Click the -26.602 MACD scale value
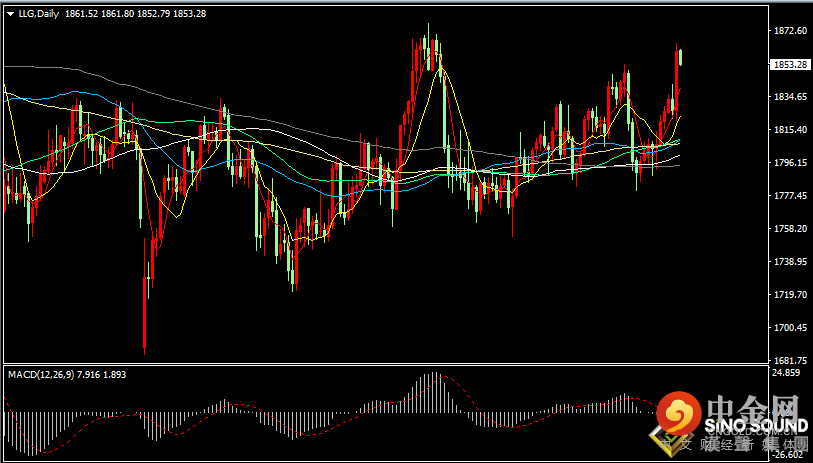The width and height of the screenshot is (813, 463). tap(788, 454)
